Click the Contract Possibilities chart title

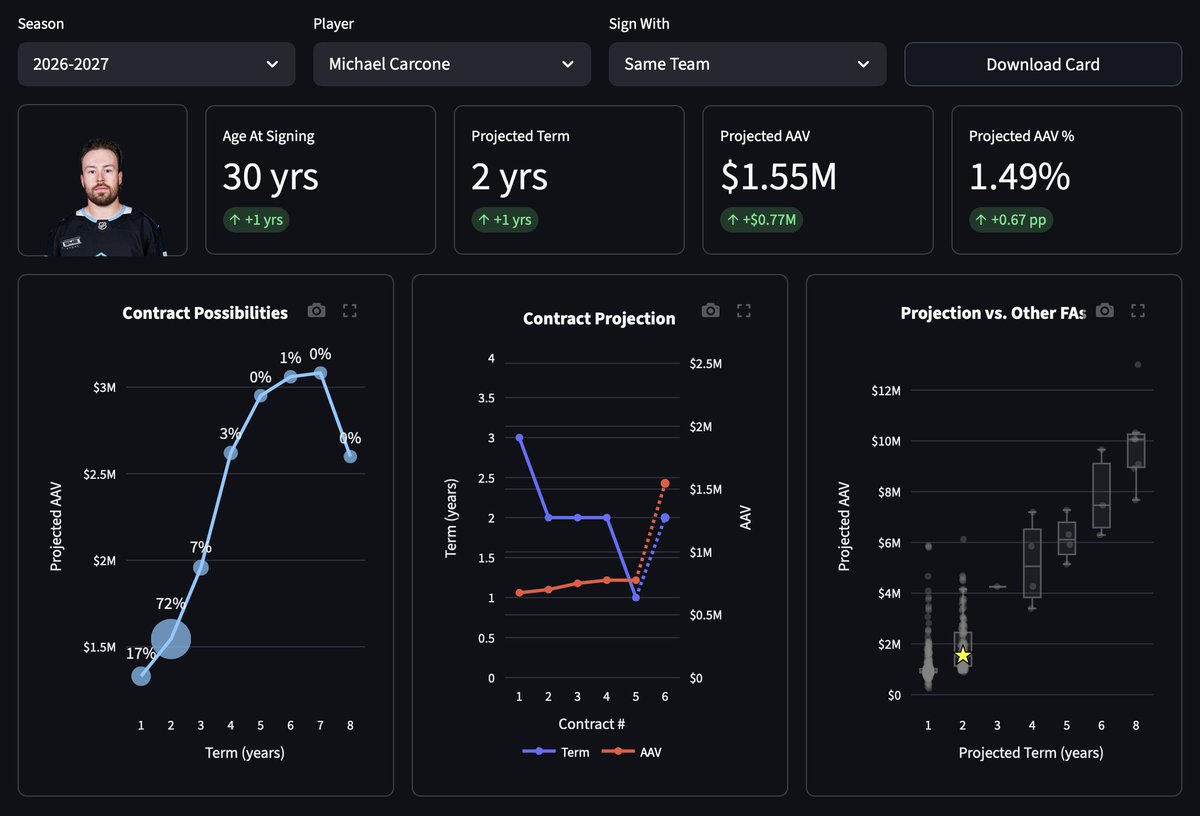click(x=205, y=313)
